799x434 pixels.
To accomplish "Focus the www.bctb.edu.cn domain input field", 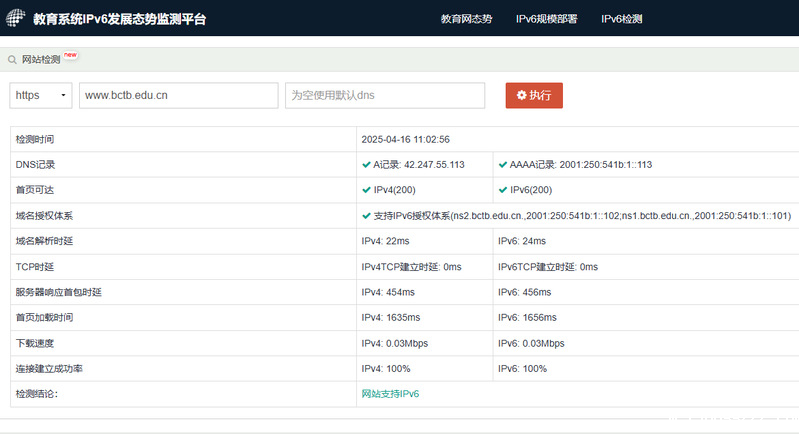I will (x=178, y=95).
